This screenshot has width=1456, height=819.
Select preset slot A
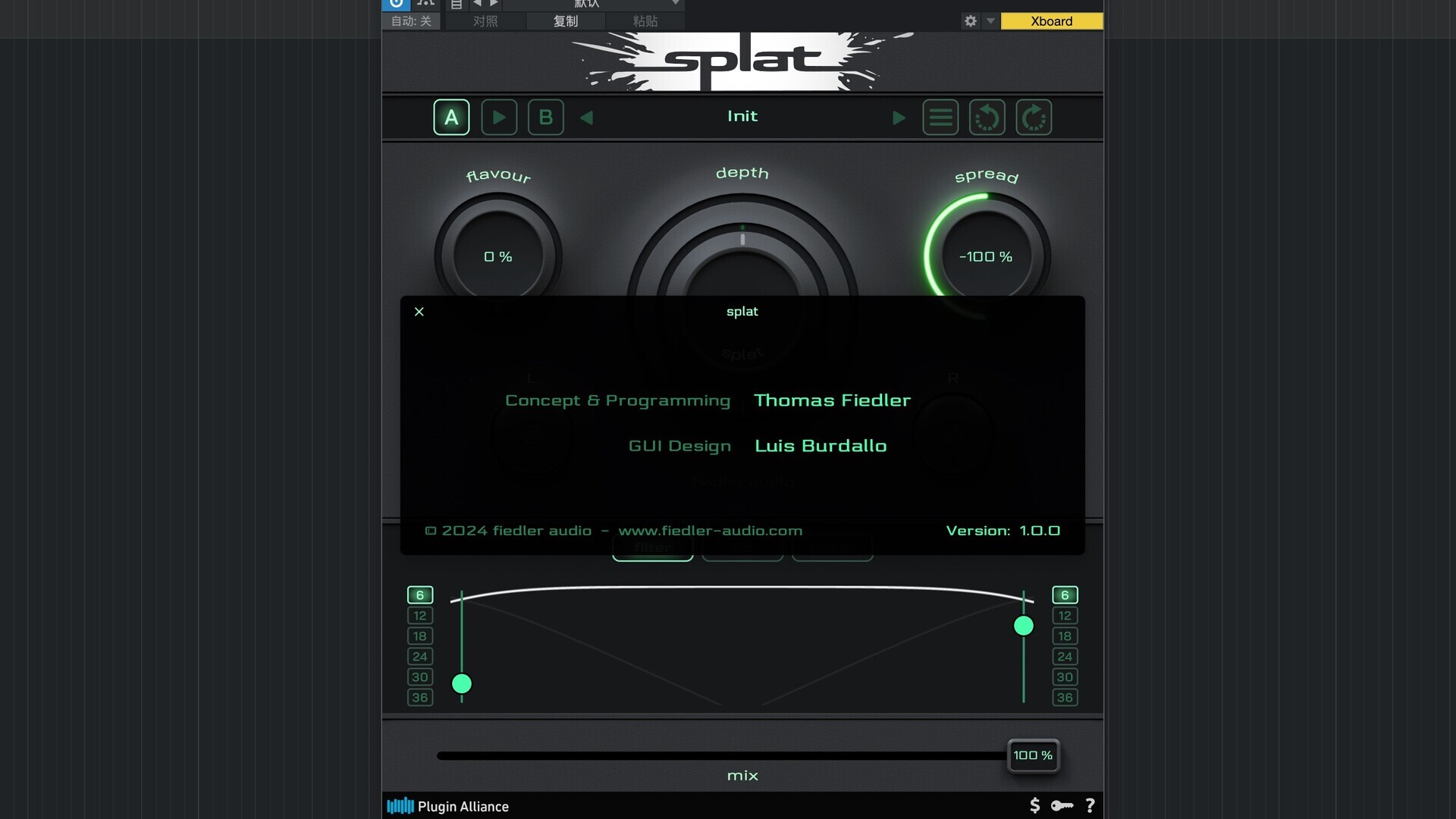coord(451,118)
